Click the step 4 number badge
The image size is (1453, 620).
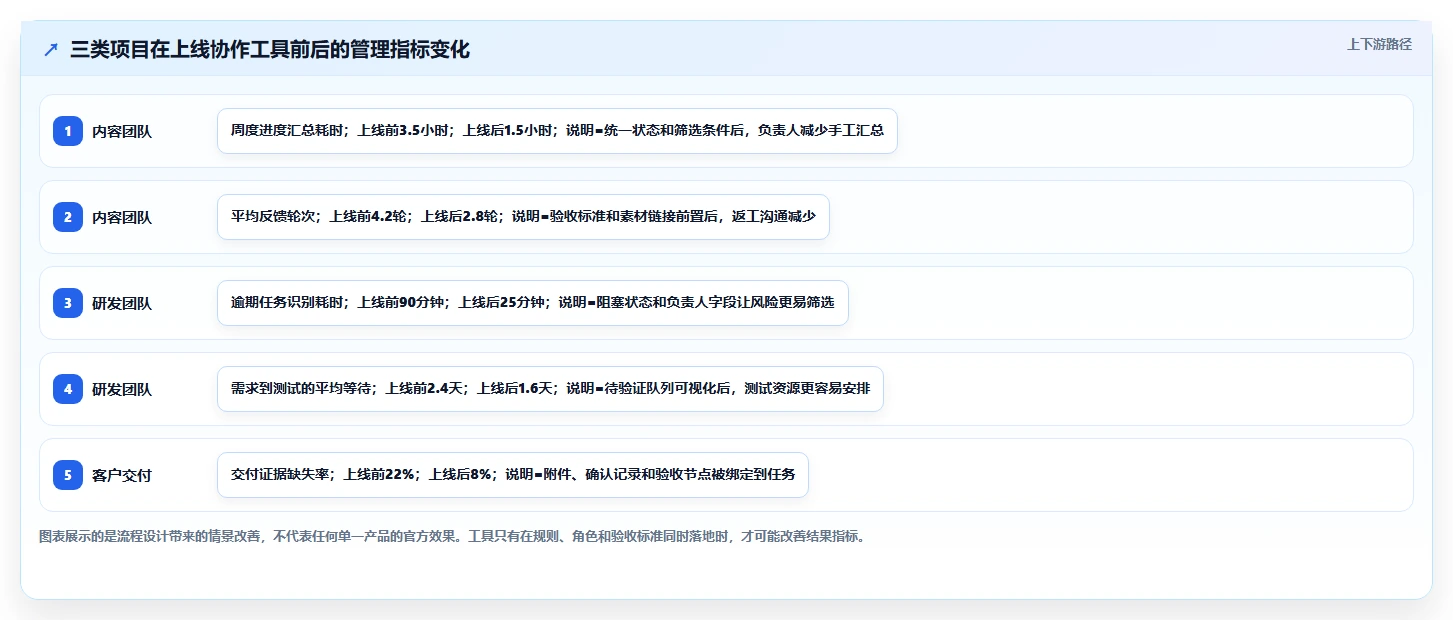[x=68, y=389]
